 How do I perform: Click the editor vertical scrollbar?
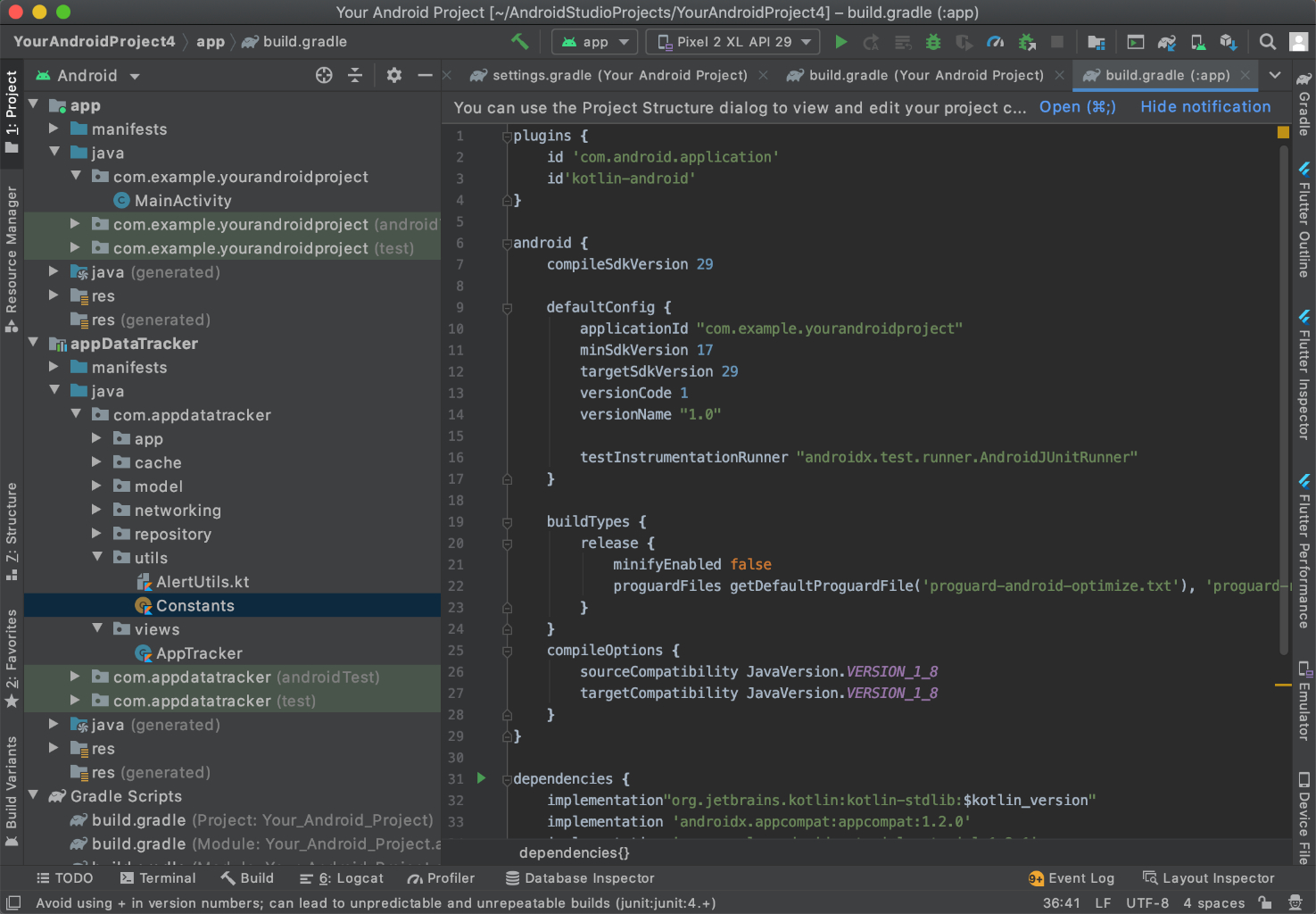pos(1284,402)
